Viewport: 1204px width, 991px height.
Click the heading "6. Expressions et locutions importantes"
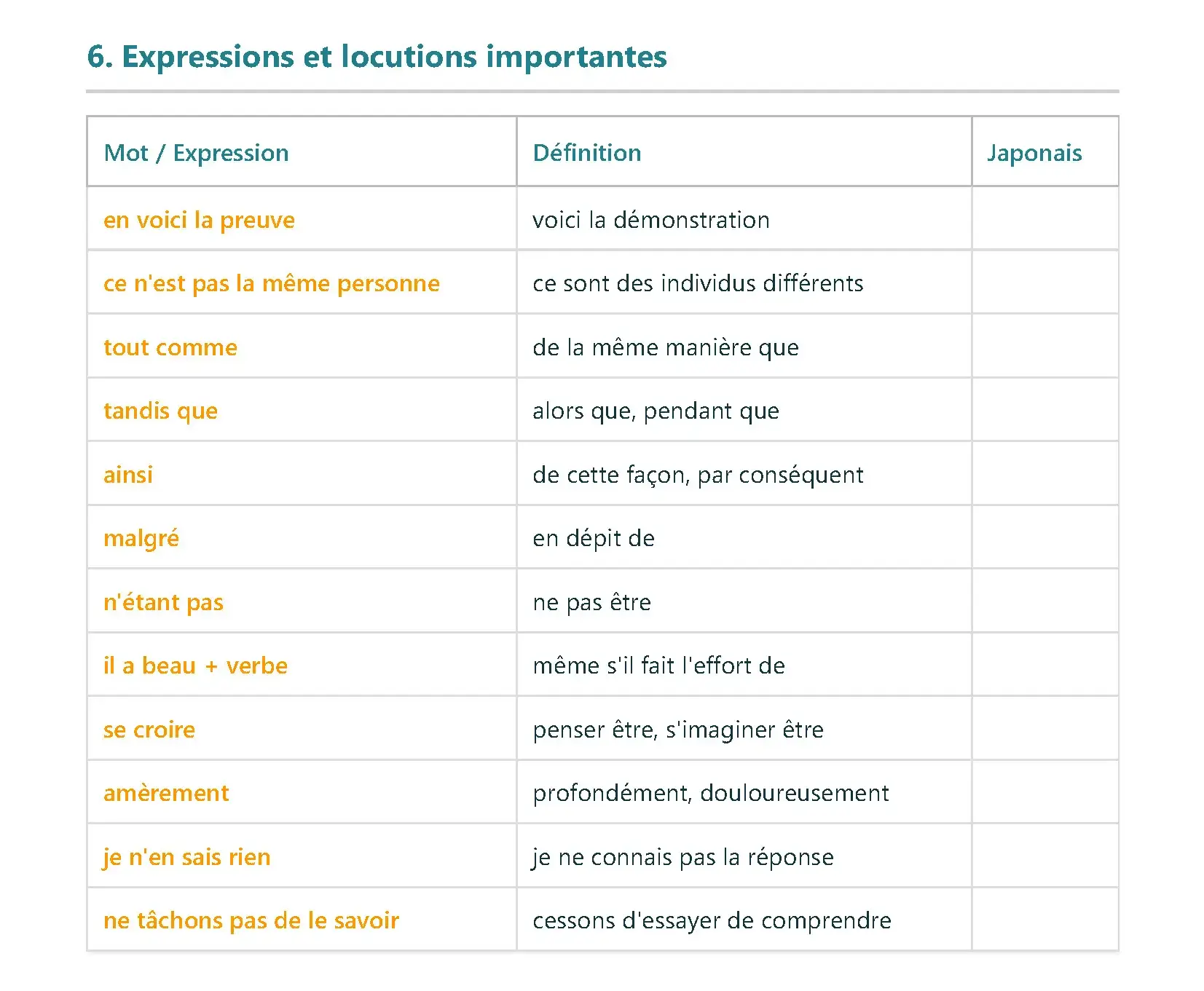377,57
